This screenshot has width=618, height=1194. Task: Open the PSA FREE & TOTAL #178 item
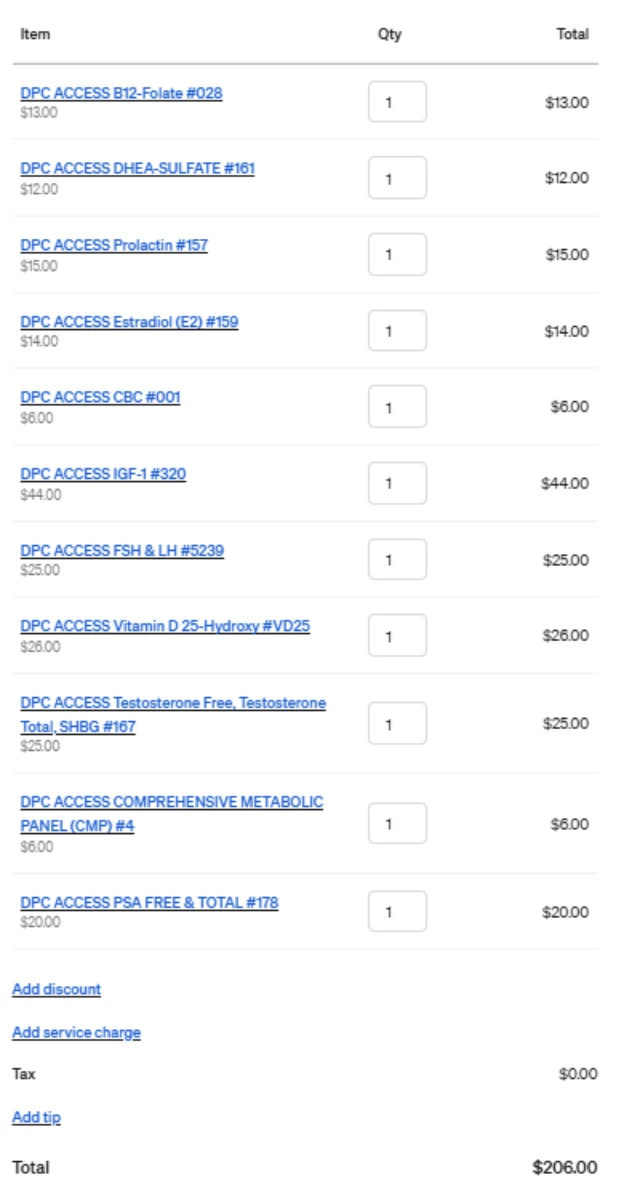[x=149, y=903]
